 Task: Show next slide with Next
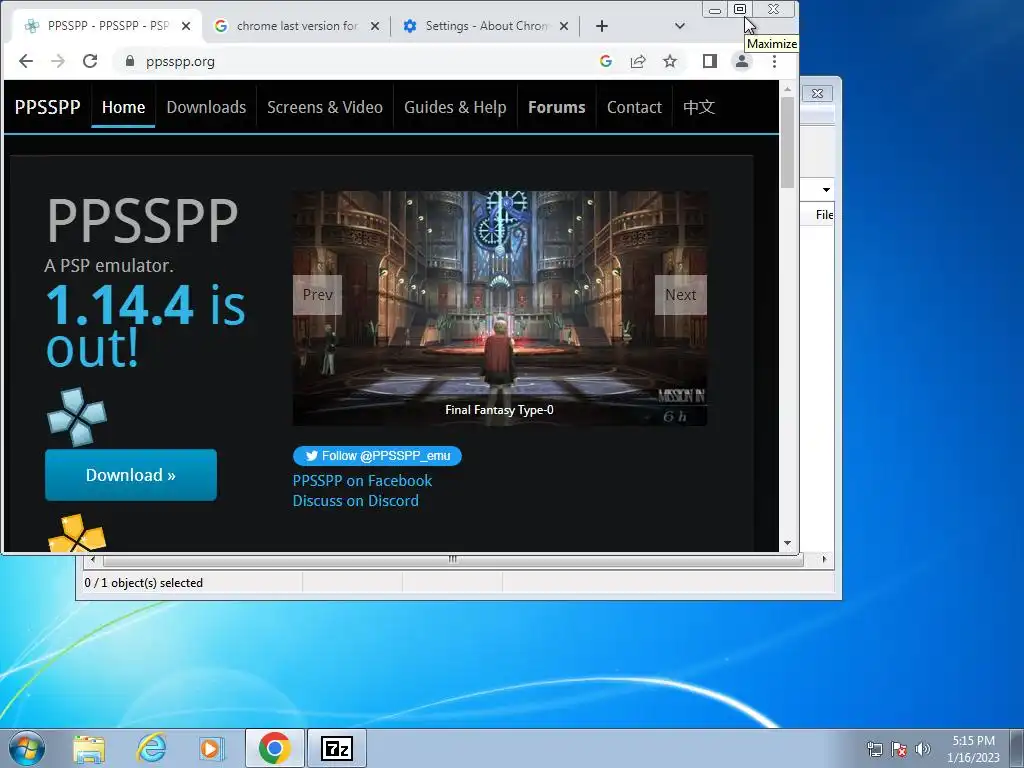tap(680, 295)
